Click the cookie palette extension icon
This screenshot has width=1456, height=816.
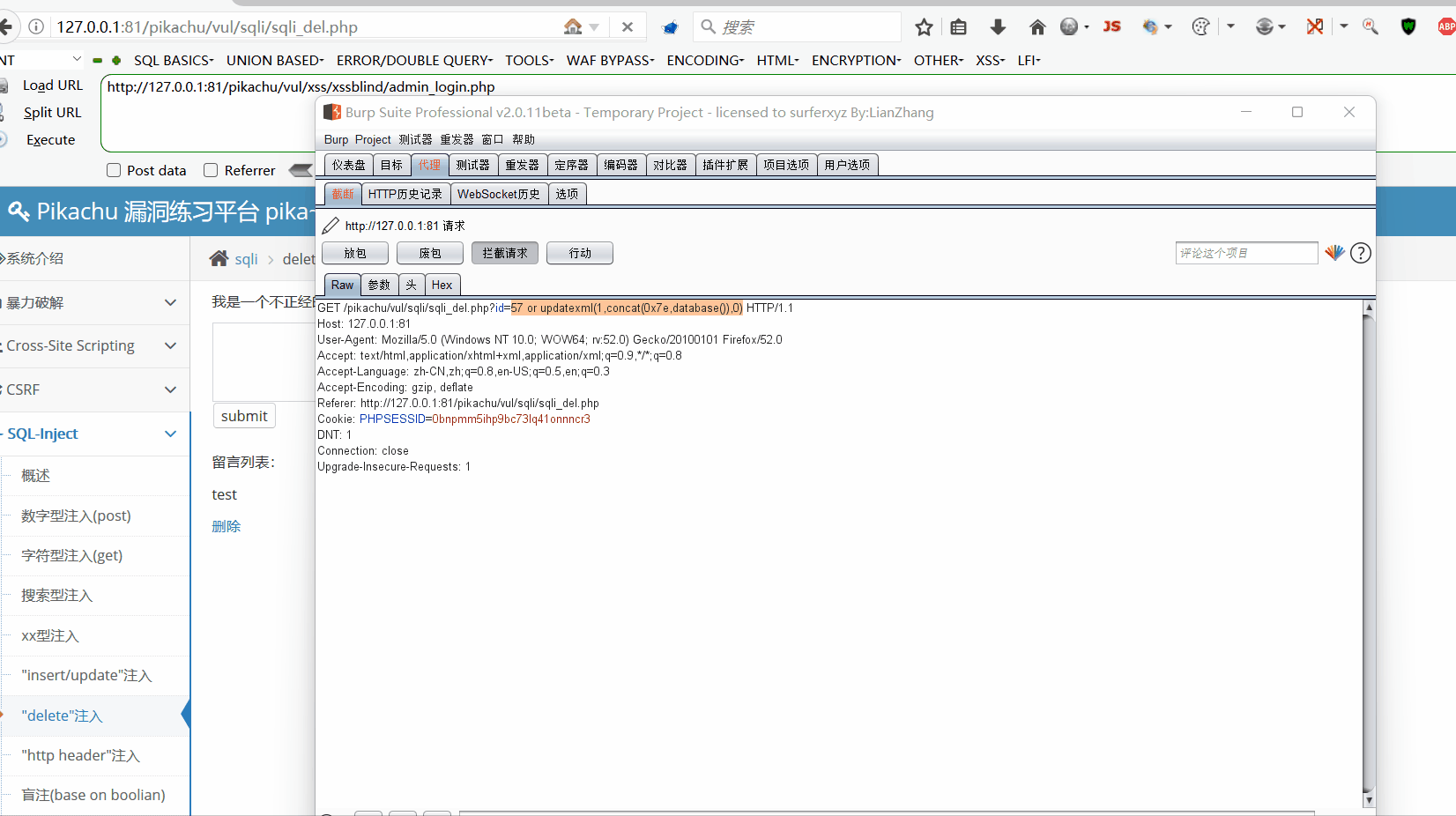coord(1200,26)
